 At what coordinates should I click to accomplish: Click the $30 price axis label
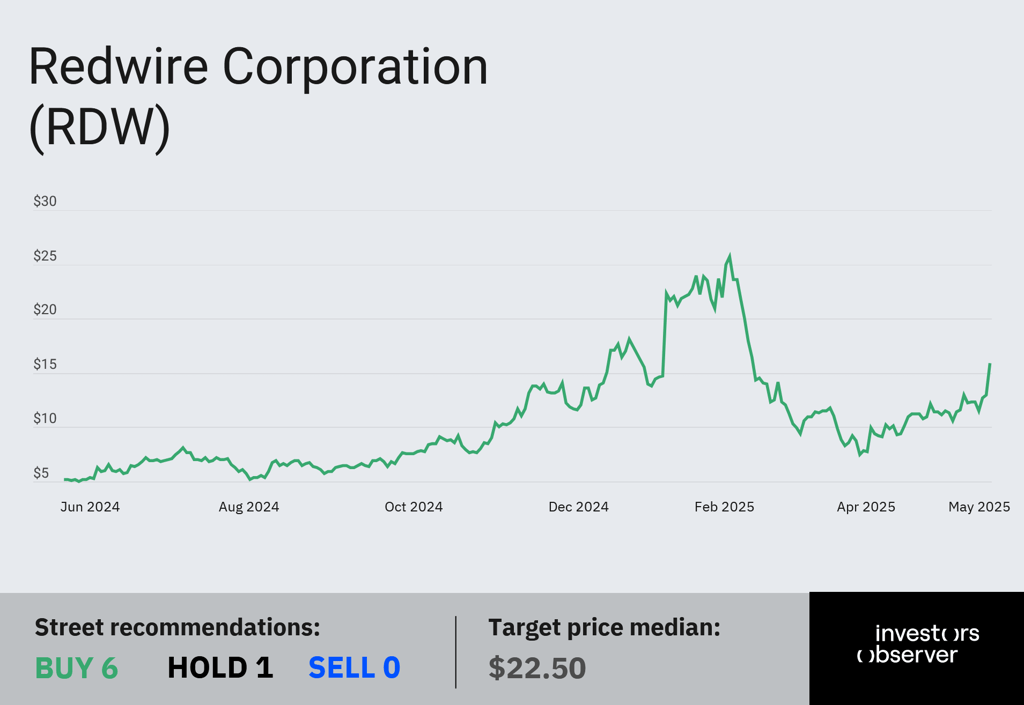(45, 202)
